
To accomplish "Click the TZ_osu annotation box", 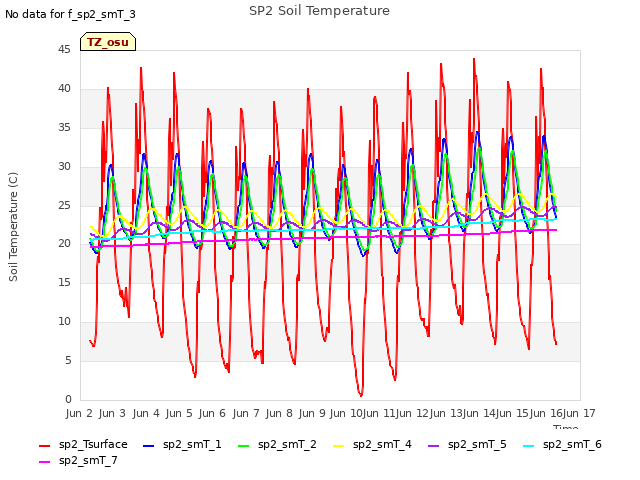I will [108, 42].
